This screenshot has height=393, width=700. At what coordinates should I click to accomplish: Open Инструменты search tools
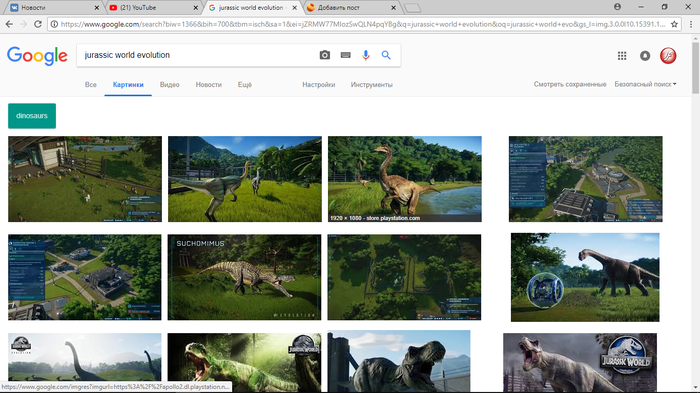pyautogui.click(x=371, y=84)
